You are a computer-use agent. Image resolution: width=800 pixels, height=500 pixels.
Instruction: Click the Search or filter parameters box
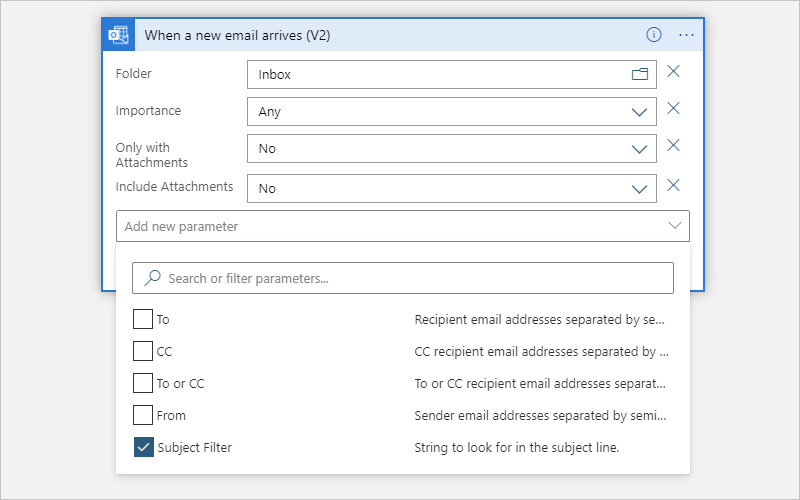pyautogui.click(x=403, y=278)
